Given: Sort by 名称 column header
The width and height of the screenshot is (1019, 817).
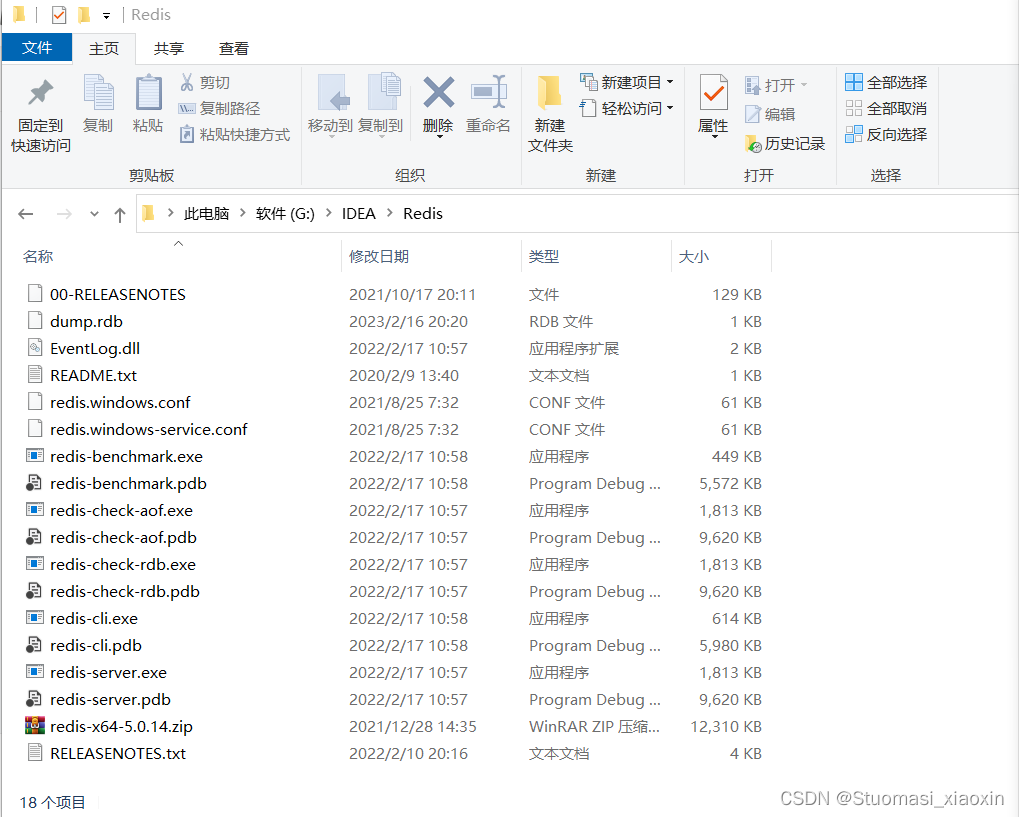Looking at the screenshot, I should pos(38,257).
